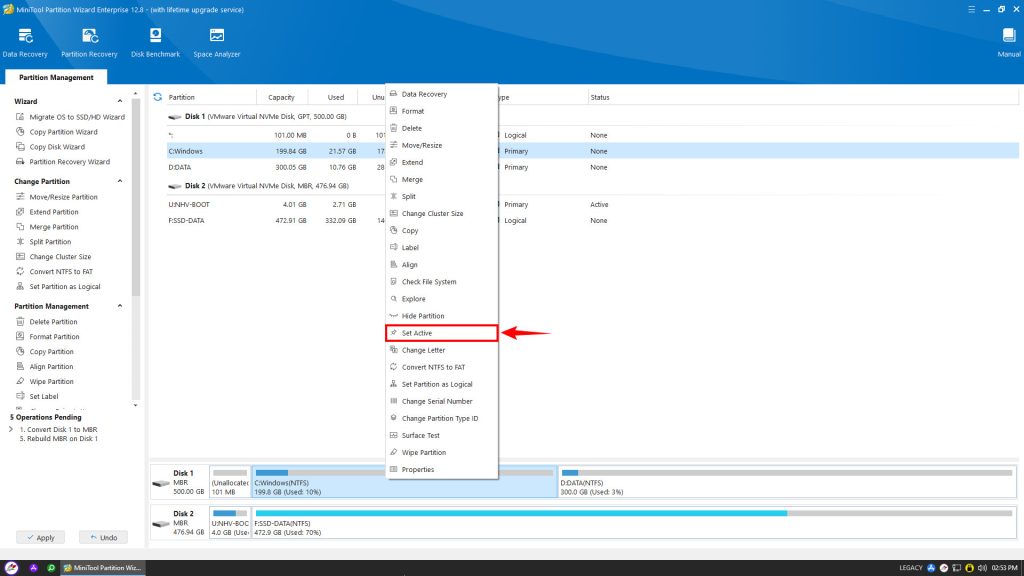Switch to the Partition Management tab

click(x=56, y=77)
